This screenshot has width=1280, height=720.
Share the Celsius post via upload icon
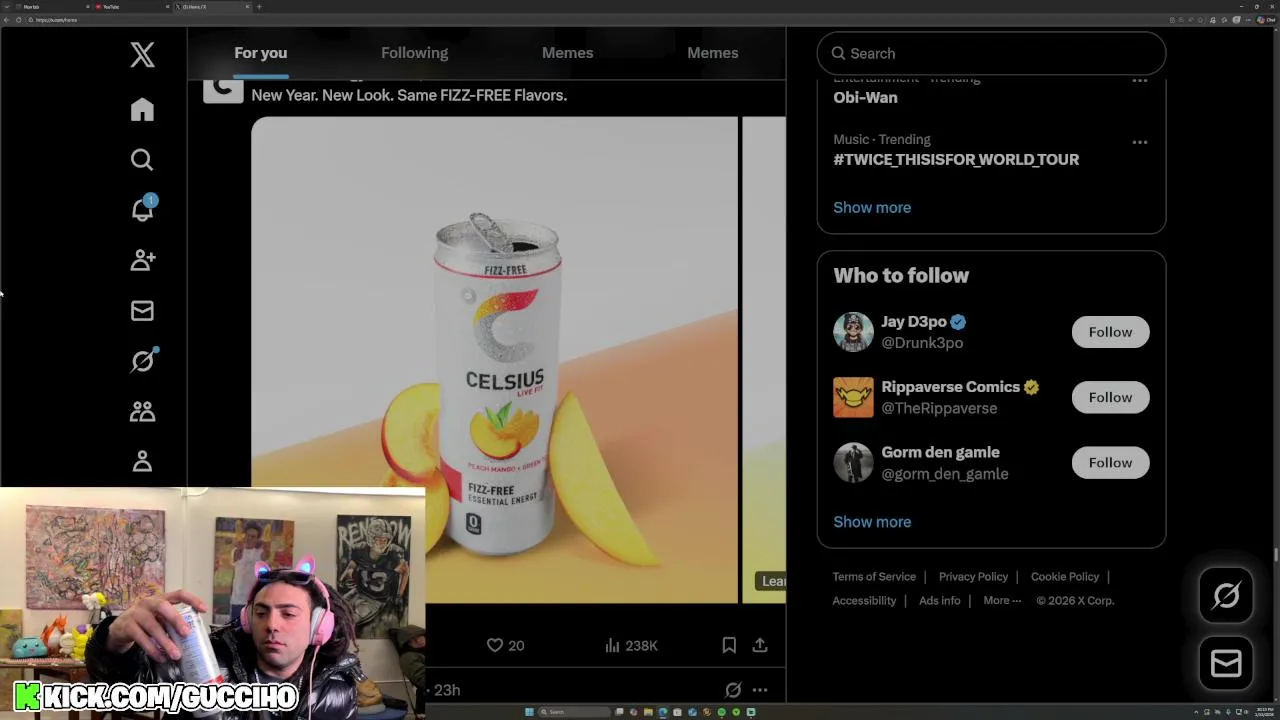click(760, 646)
